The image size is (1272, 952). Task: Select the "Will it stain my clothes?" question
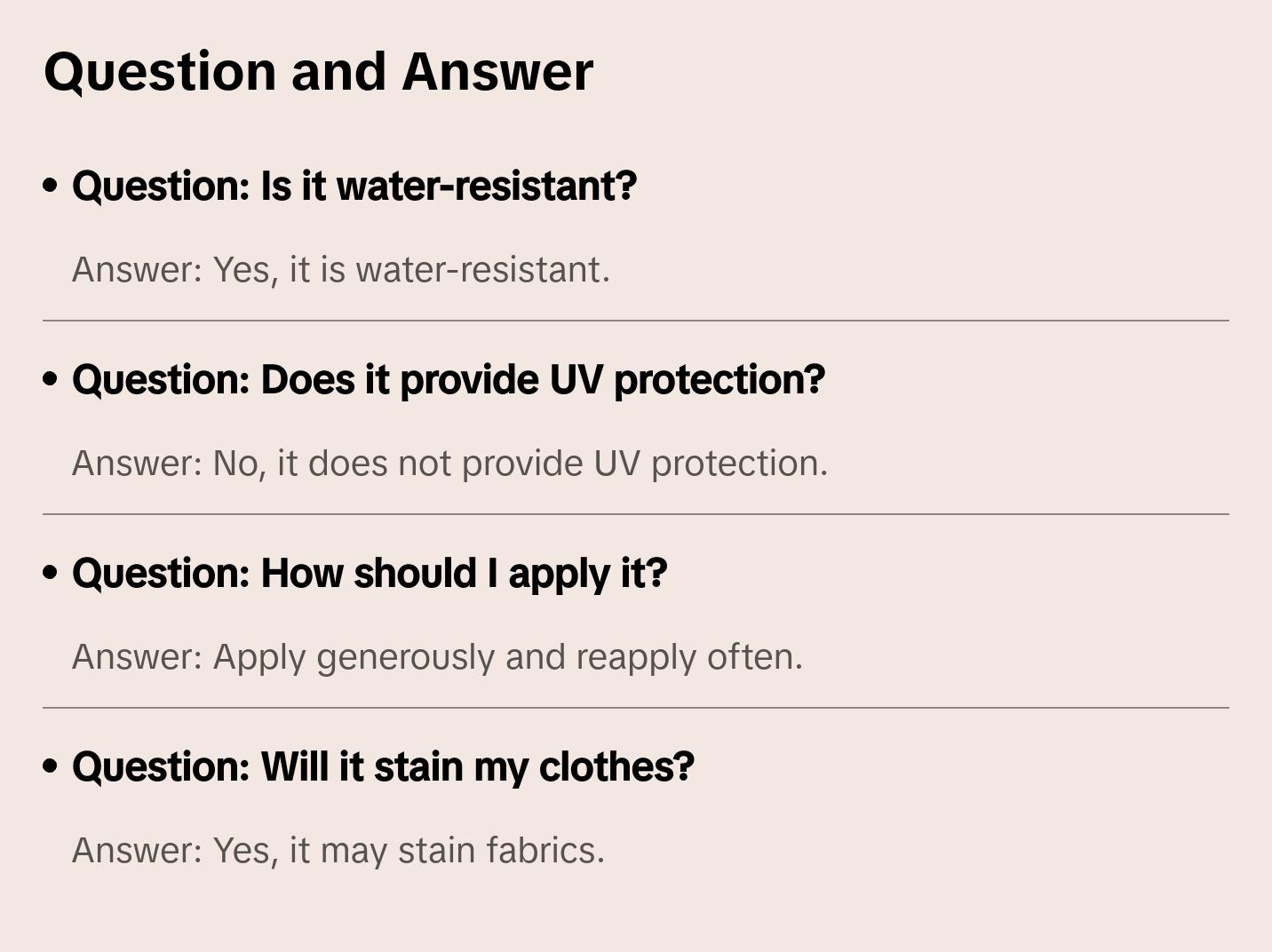383,767
